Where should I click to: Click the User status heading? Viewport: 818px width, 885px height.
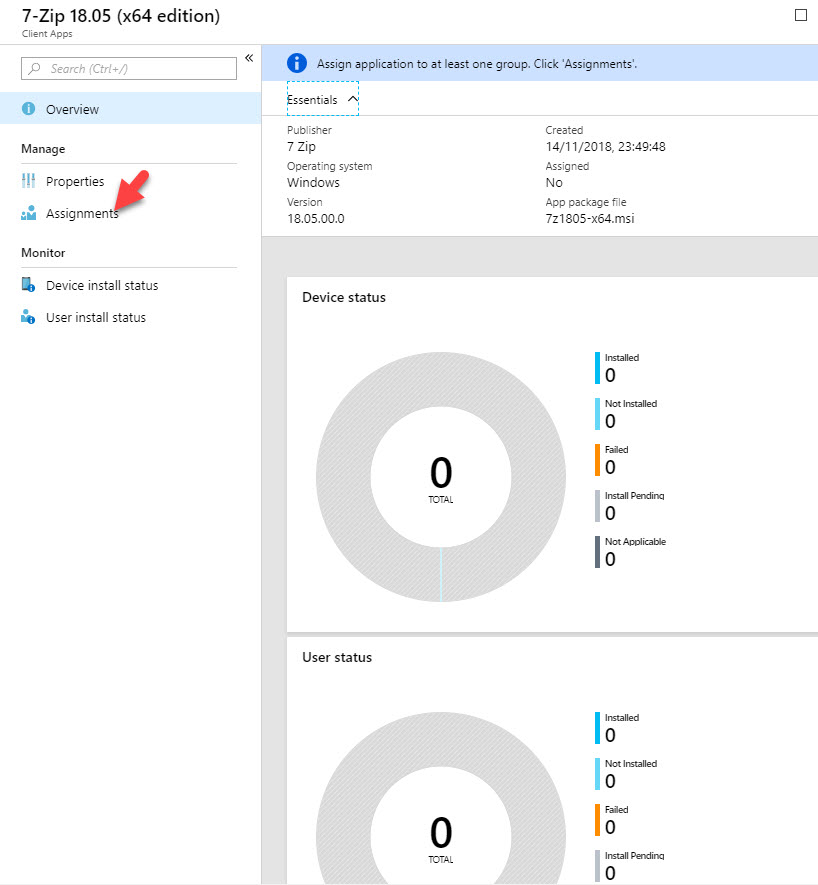(337, 658)
